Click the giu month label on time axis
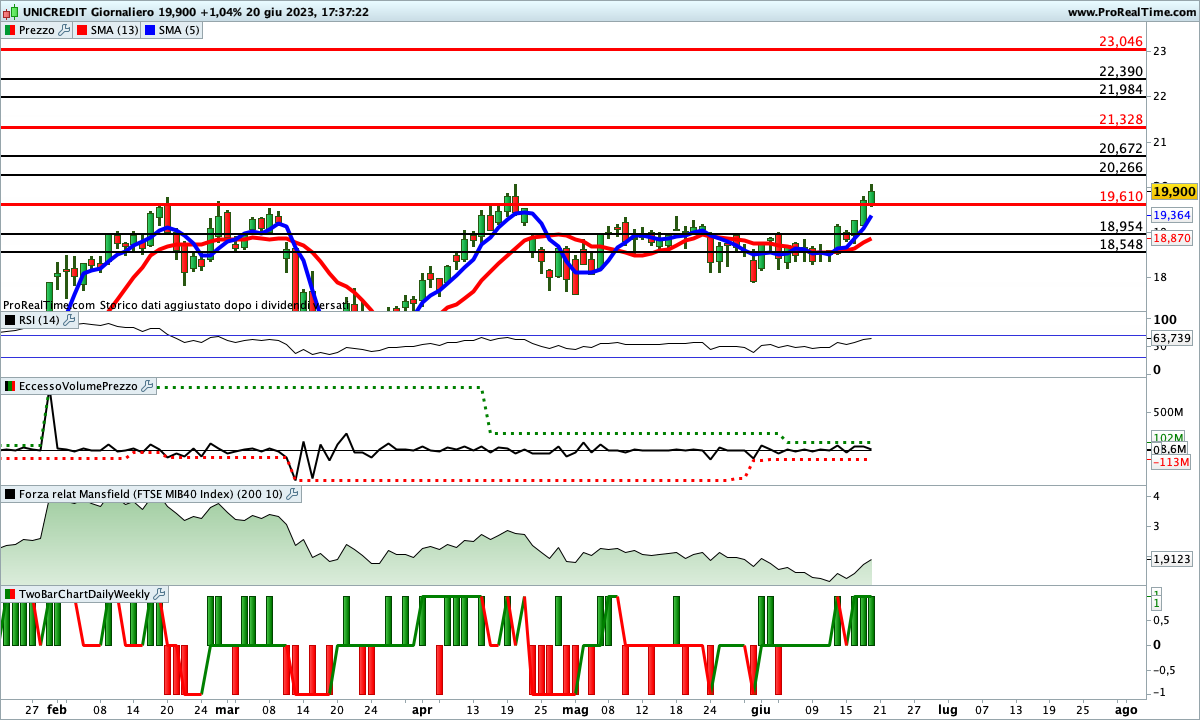Image resolution: width=1200 pixels, height=720 pixels. click(x=761, y=709)
